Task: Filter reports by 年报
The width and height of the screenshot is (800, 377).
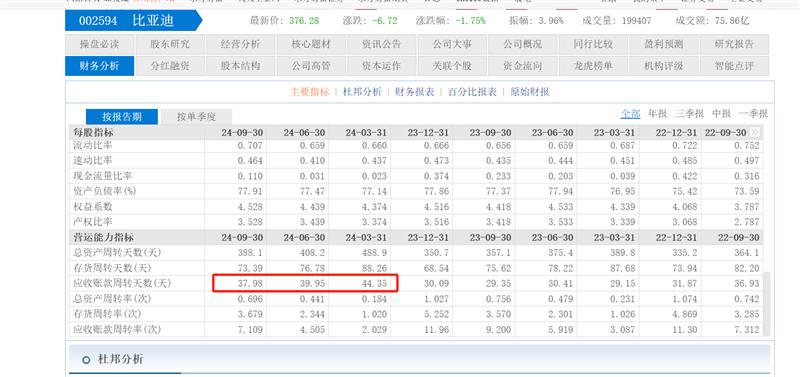Action: (657, 114)
